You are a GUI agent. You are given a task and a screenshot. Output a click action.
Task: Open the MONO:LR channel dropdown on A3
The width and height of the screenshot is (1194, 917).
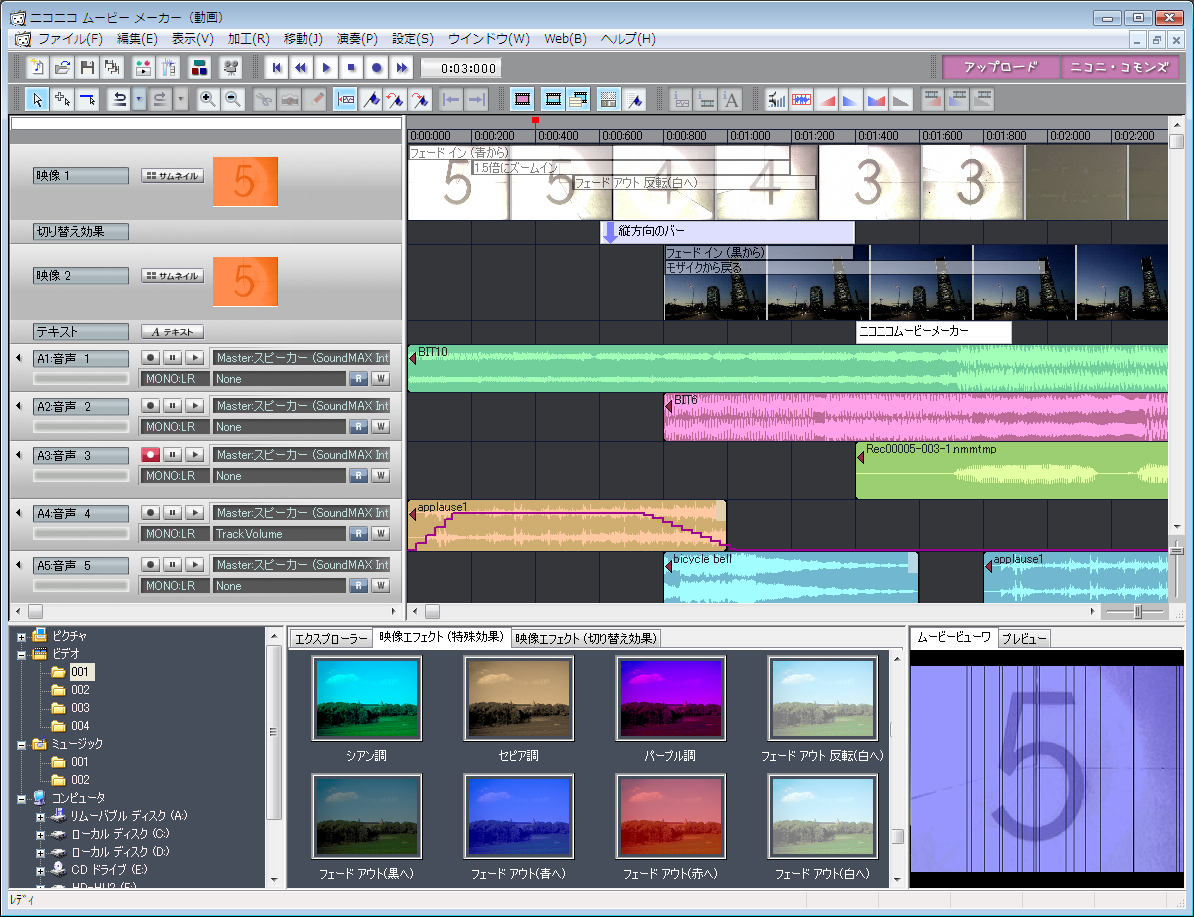pyautogui.click(x=174, y=475)
